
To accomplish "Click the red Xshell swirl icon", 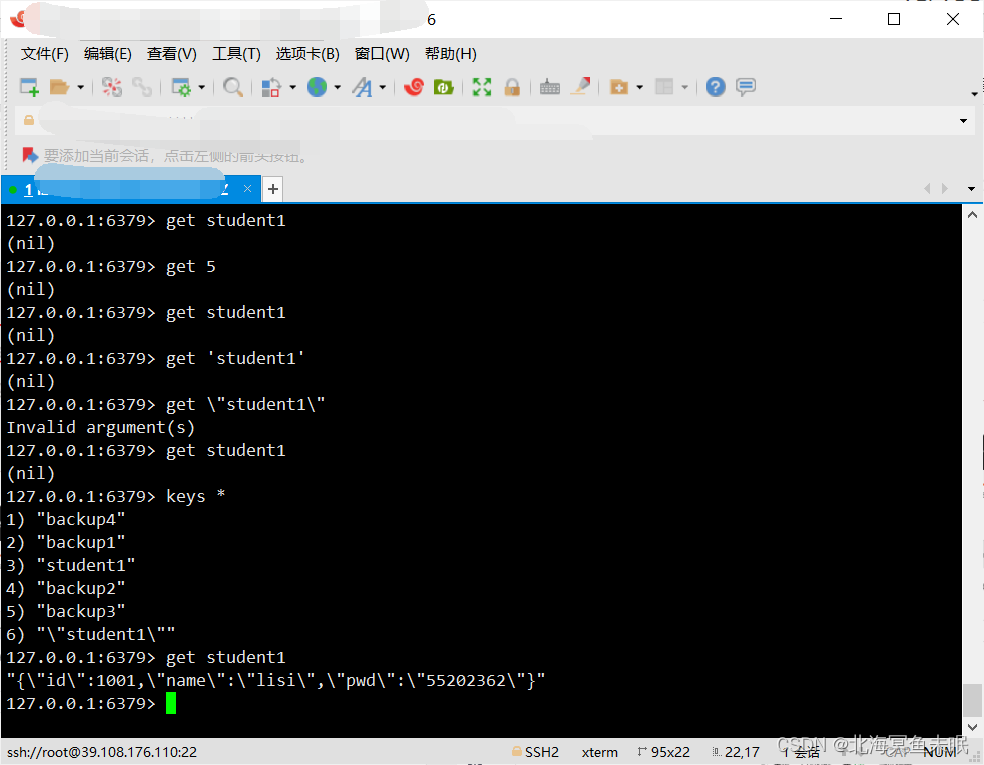I will (x=414, y=87).
